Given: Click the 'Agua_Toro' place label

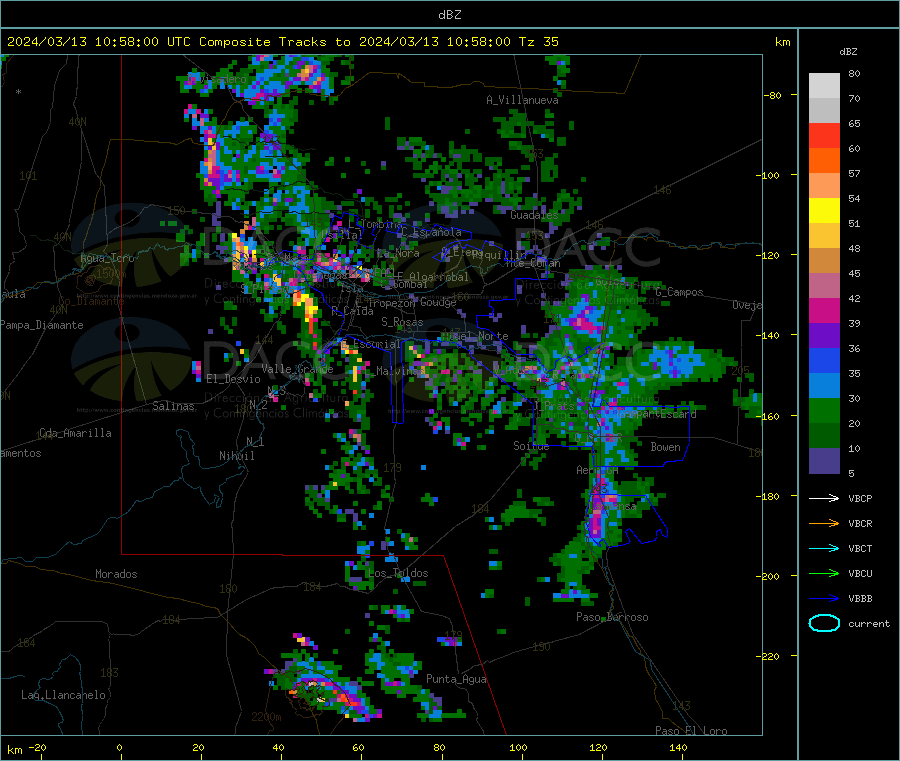Looking at the screenshot, I should point(107,258).
